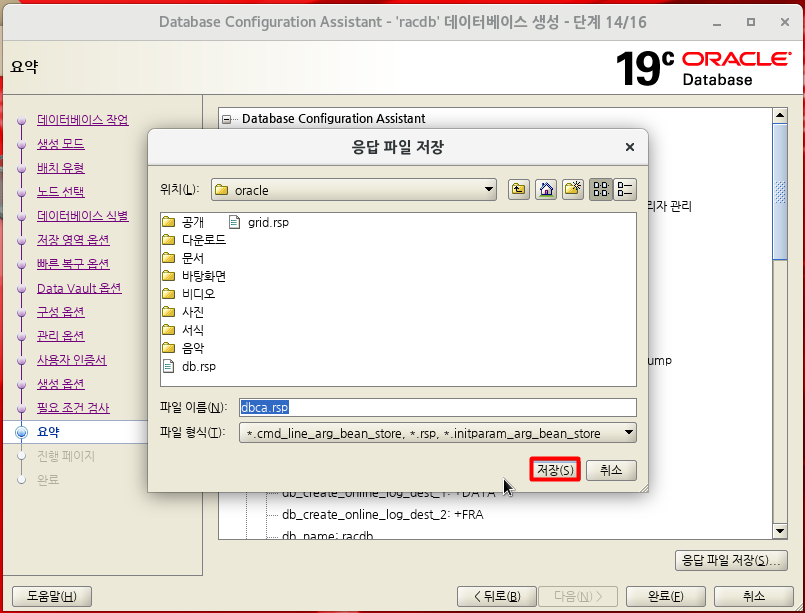The height and width of the screenshot is (613, 805).
Task: Cancel the wizard with bottom 취소 button
Action: [754, 596]
